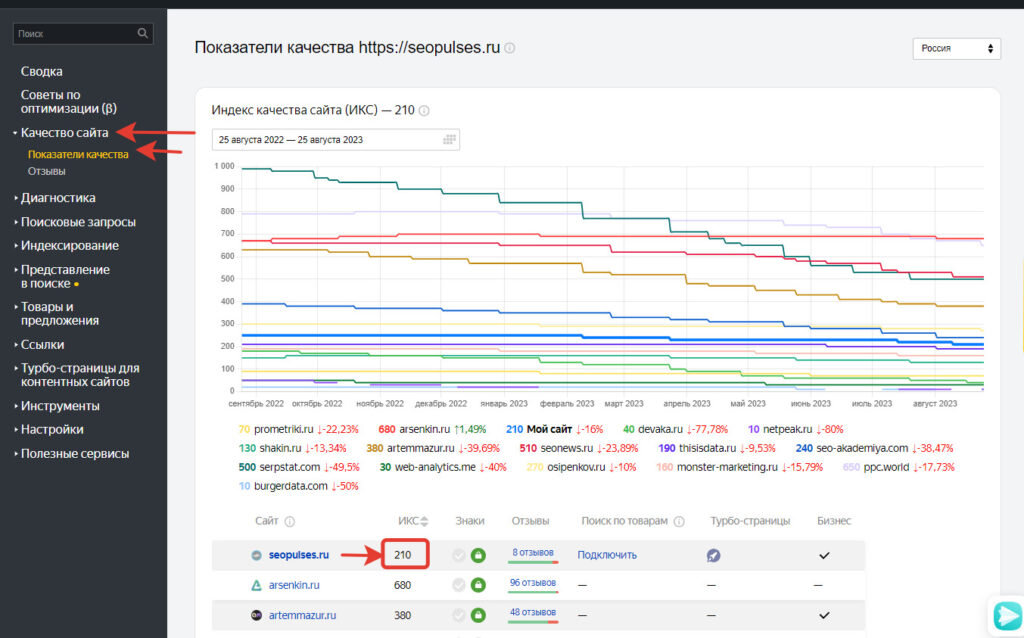Screen dimensions: 1024x638
Task: Click the green lock badge in arsenkin.ru row
Action: 478,585
